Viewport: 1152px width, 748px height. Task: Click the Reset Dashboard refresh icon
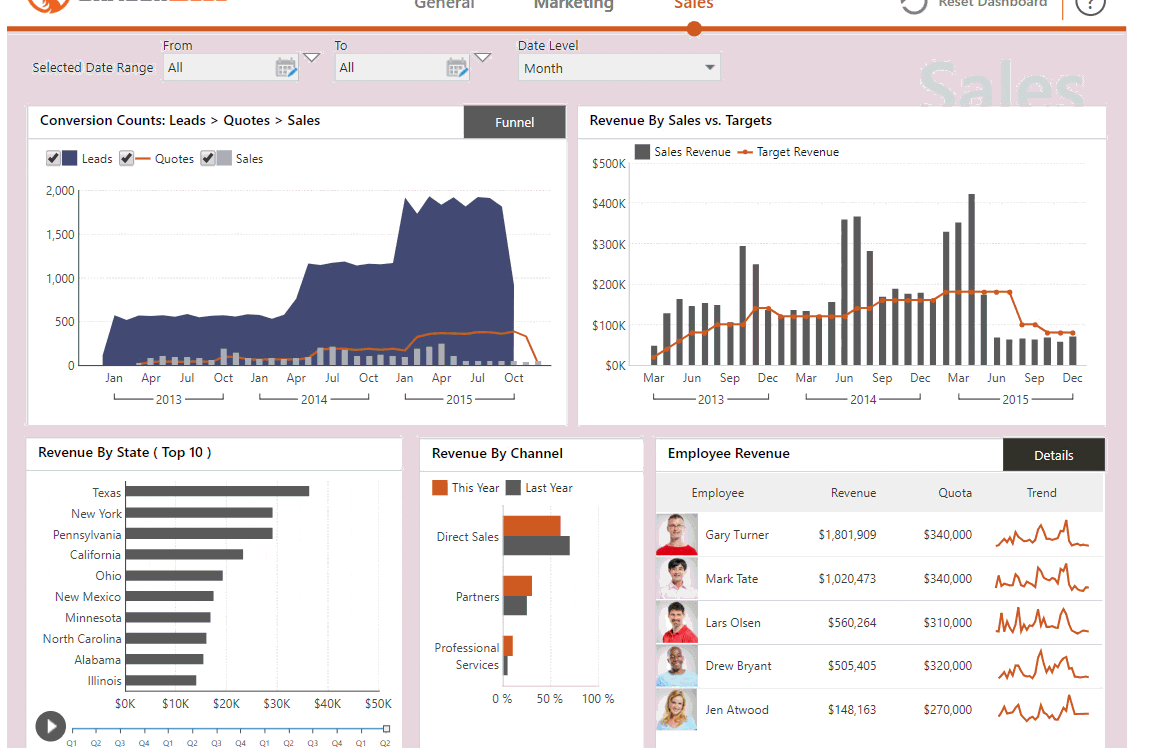tap(914, 4)
